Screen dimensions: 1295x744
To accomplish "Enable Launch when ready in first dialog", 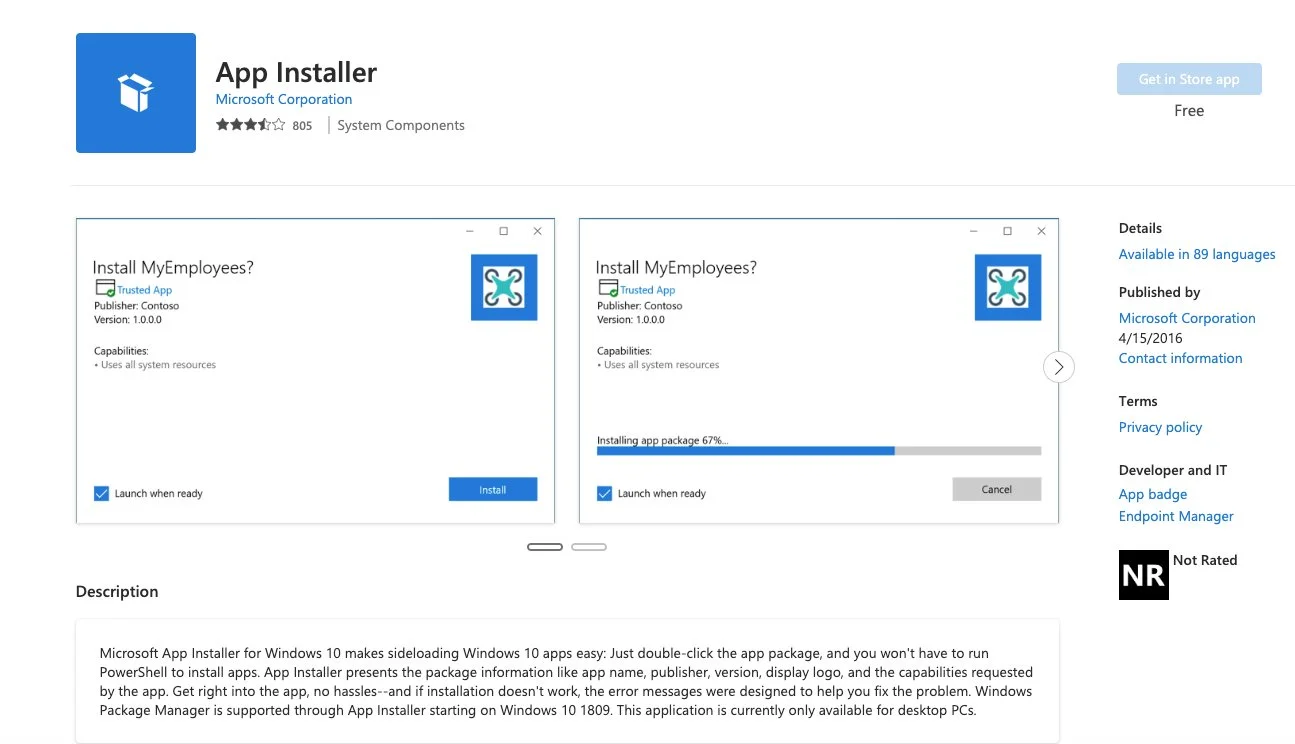I will 100,493.
